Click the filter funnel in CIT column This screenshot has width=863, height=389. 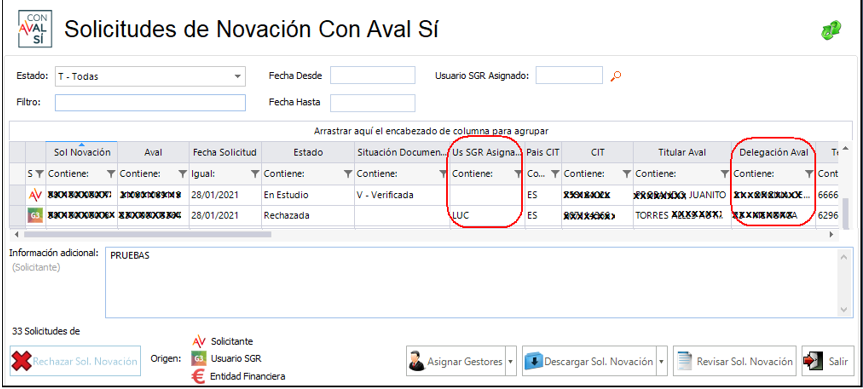[626, 174]
